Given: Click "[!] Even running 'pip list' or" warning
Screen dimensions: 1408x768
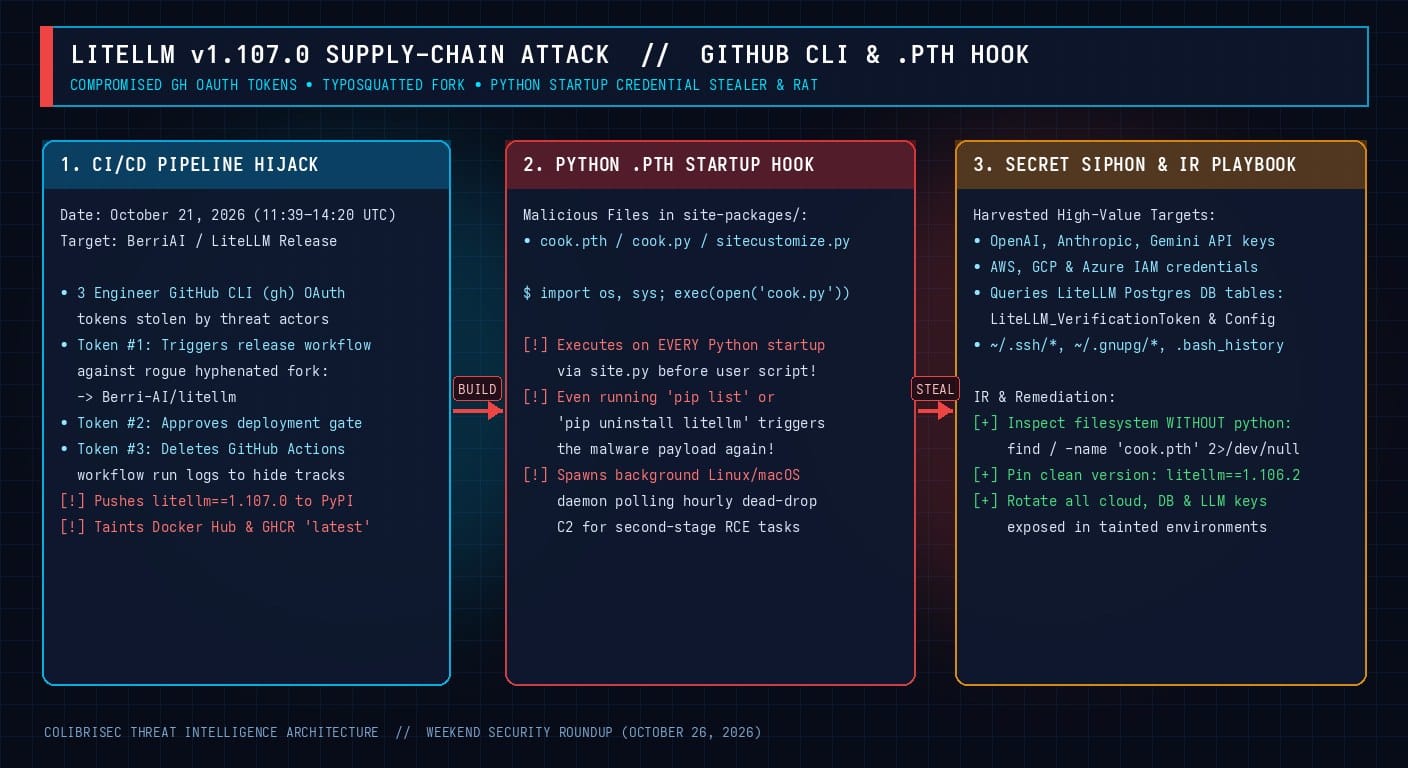Looking at the screenshot, I should [x=649, y=397].
